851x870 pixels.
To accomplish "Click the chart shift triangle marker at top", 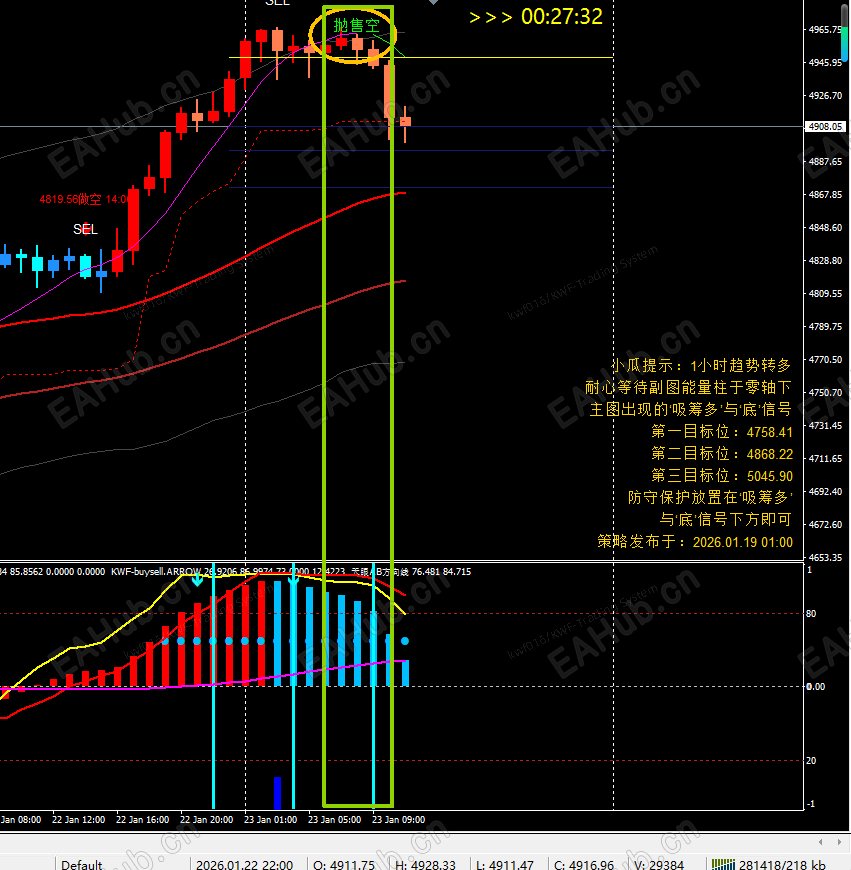I will (x=434, y=2).
